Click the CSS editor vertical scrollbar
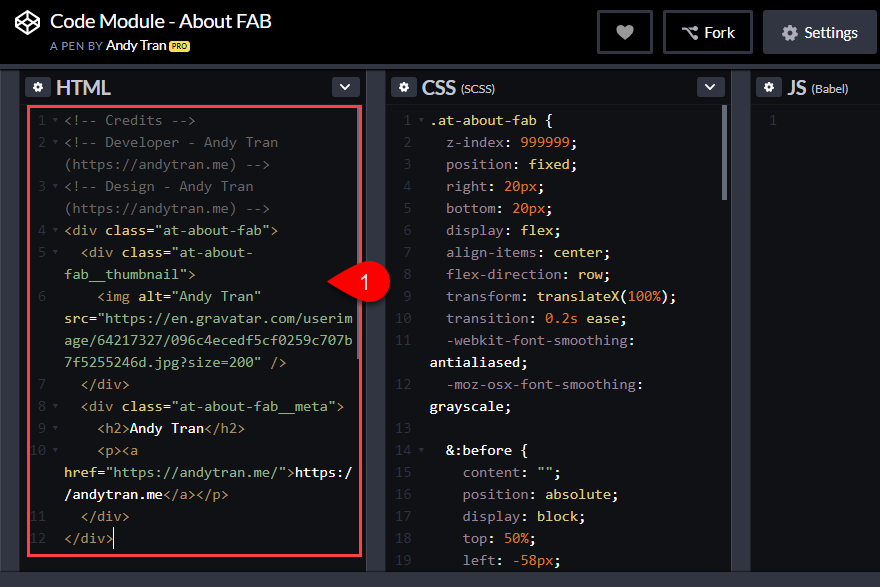Viewport: 880px width, 587px height. point(724,153)
